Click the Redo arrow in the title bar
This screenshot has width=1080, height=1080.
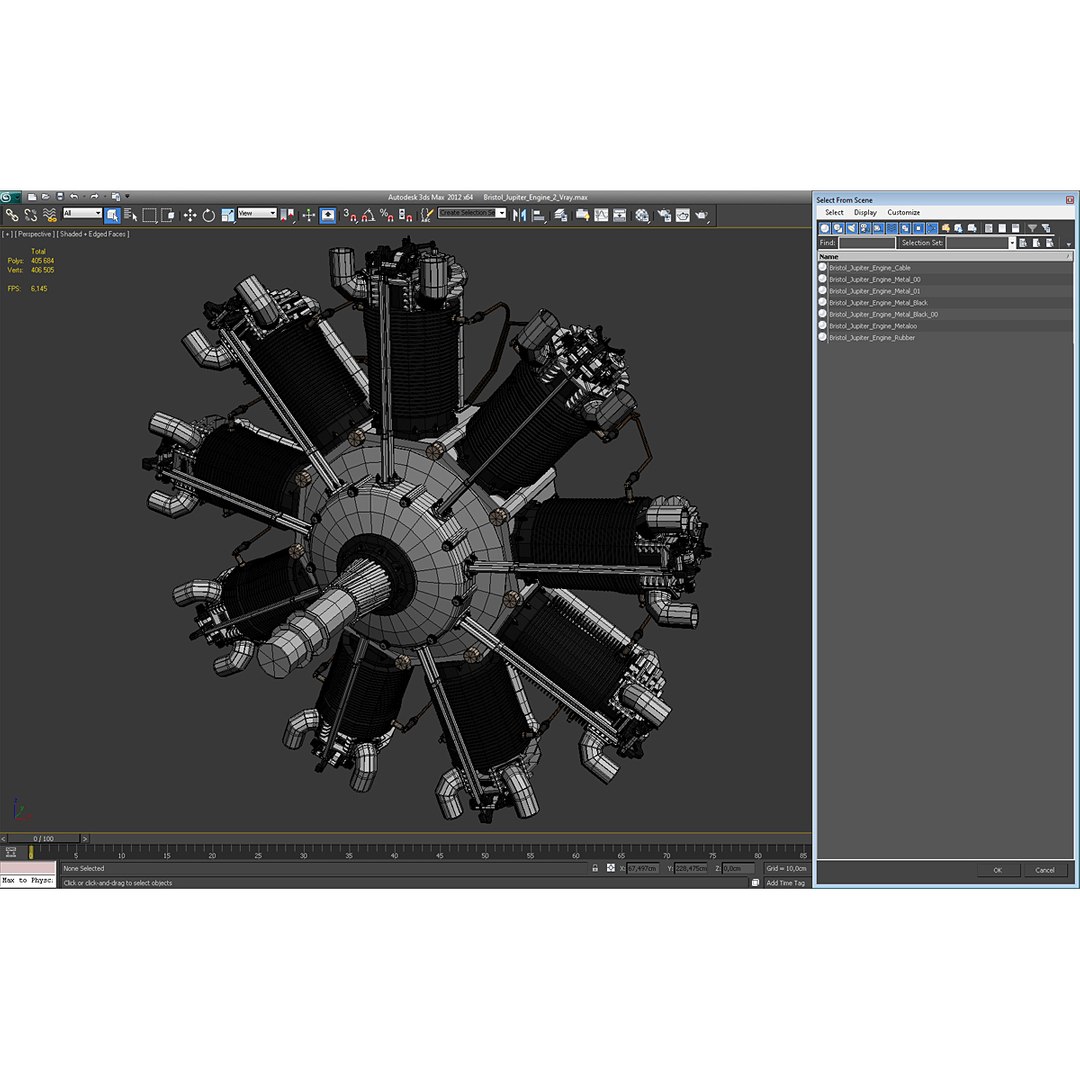point(94,197)
